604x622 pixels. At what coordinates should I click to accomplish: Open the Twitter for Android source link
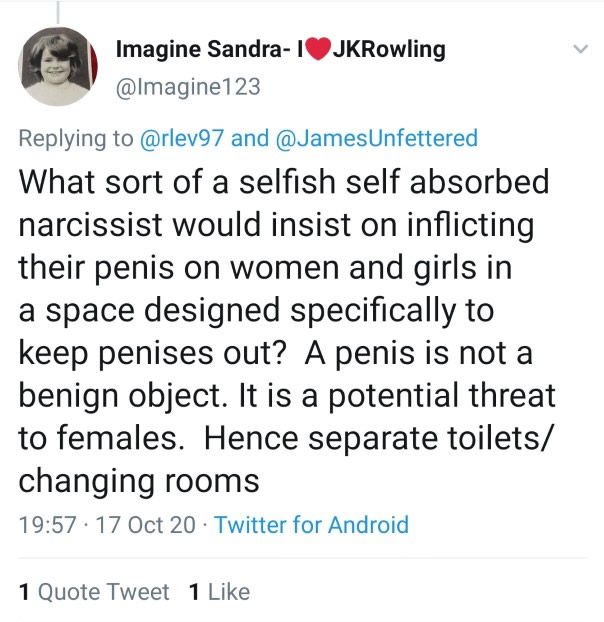click(312, 524)
